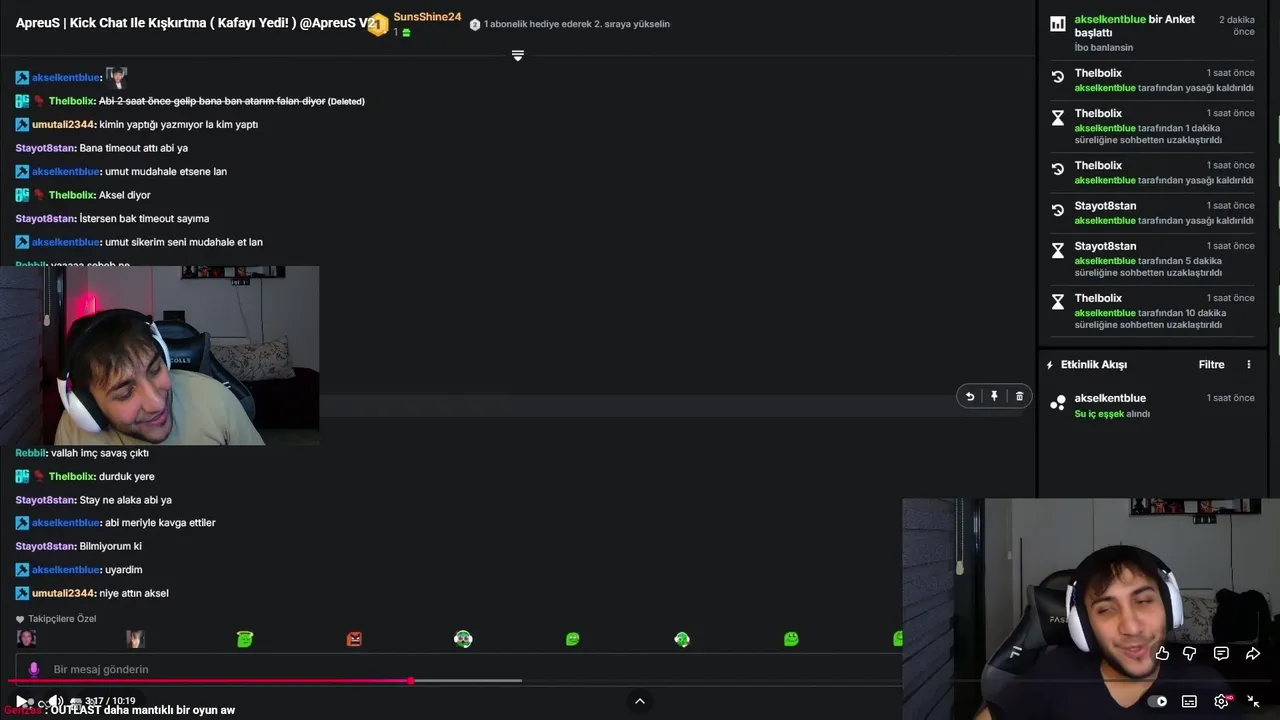Delete the hovered chat message with trash icon
This screenshot has height=720, width=1280.
pos(1019,396)
